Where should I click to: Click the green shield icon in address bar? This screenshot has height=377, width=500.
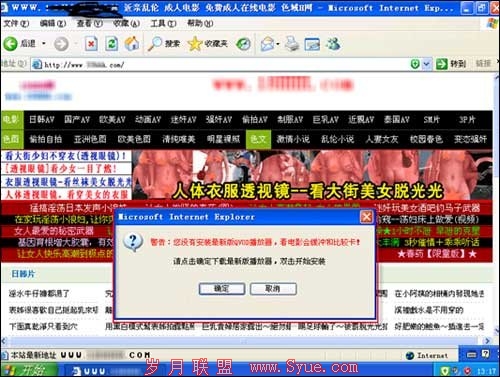[415, 64]
